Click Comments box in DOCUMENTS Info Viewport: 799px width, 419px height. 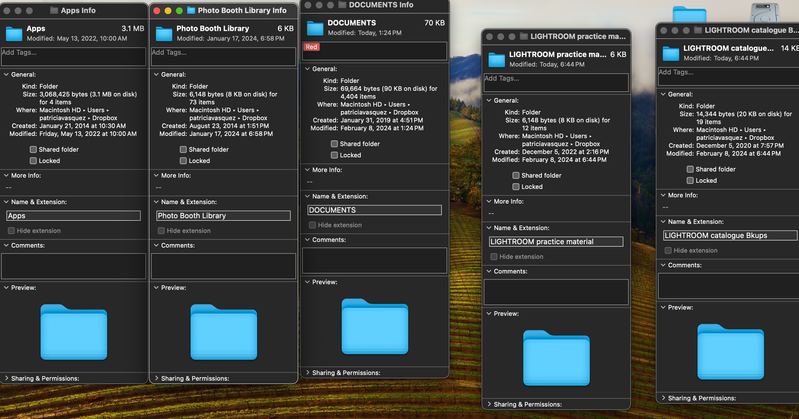pyautogui.click(x=375, y=260)
